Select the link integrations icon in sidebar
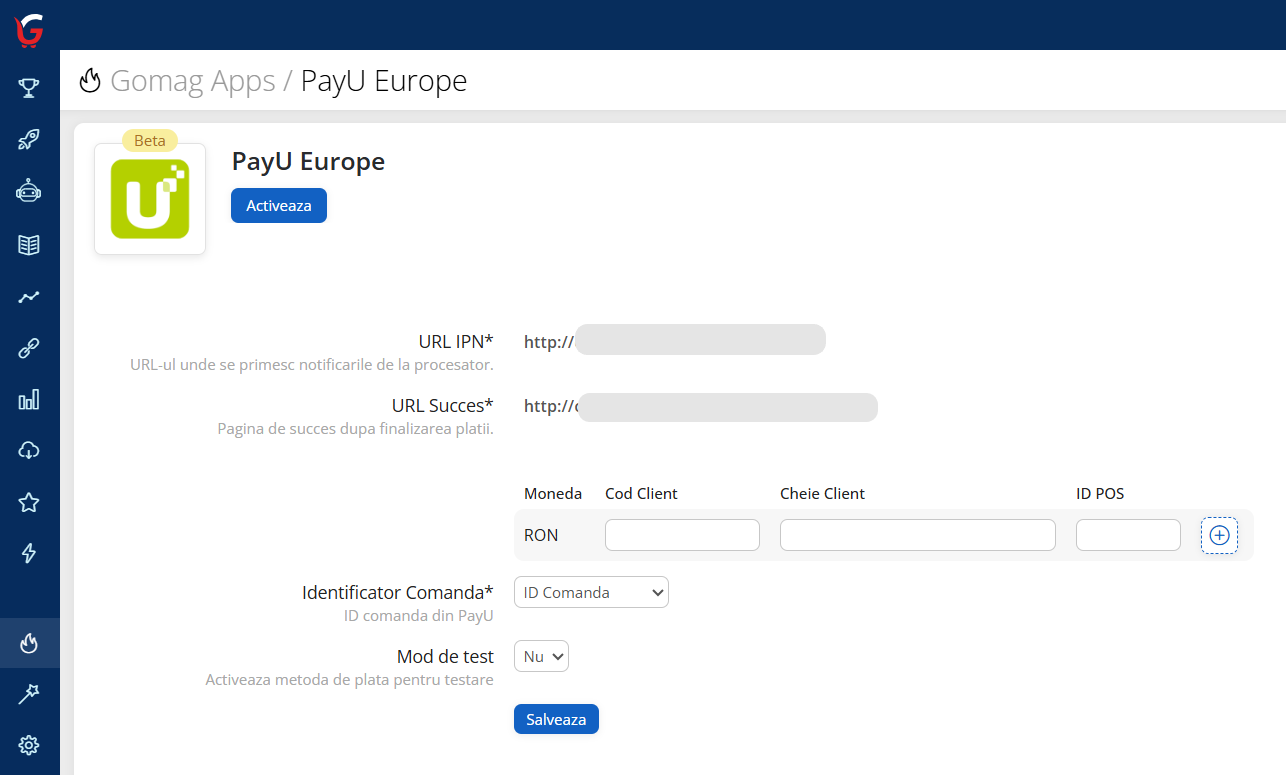The width and height of the screenshot is (1286, 775). point(28,347)
